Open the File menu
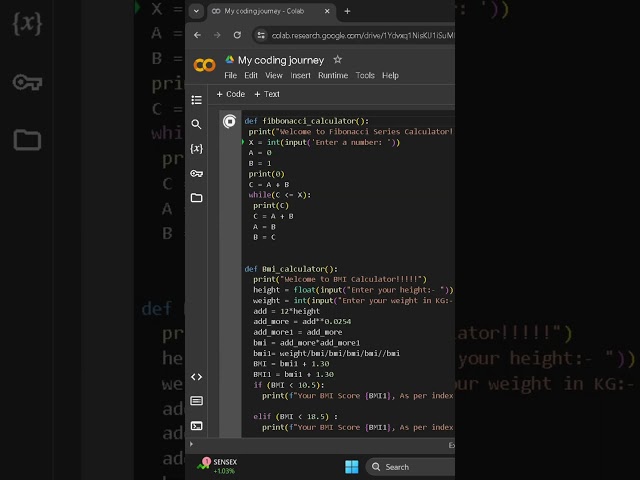Viewport: 640px width, 480px height. click(230, 76)
